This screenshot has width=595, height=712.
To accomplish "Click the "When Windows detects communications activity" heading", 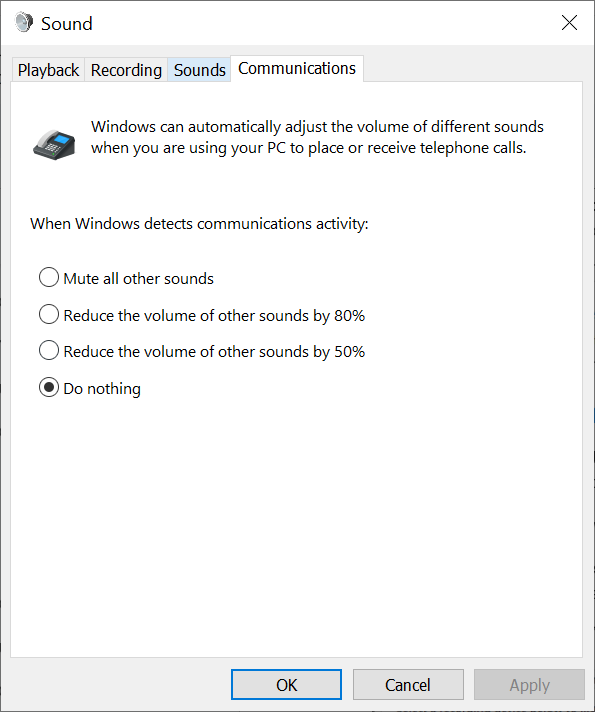I will [199, 224].
